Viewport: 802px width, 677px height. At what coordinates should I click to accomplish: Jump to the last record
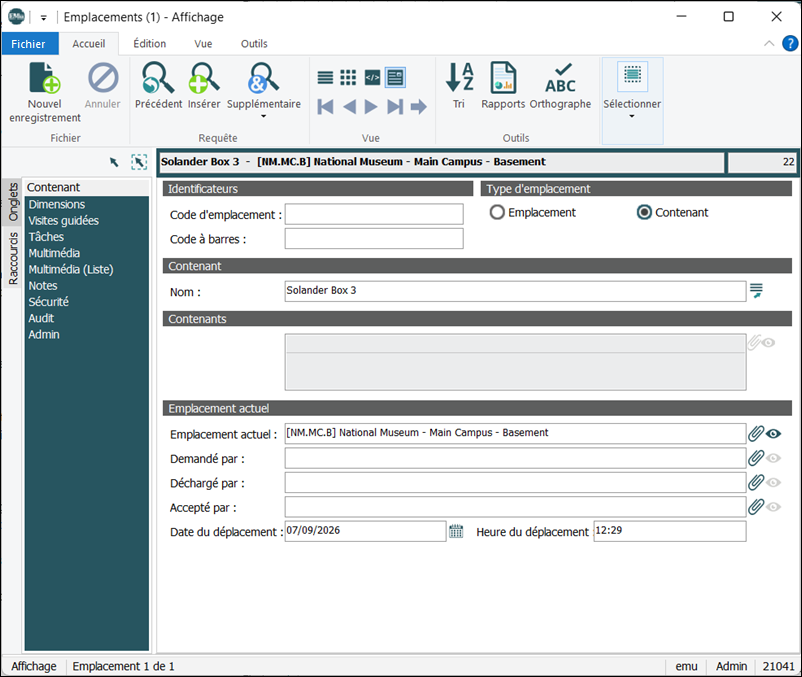(395, 107)
